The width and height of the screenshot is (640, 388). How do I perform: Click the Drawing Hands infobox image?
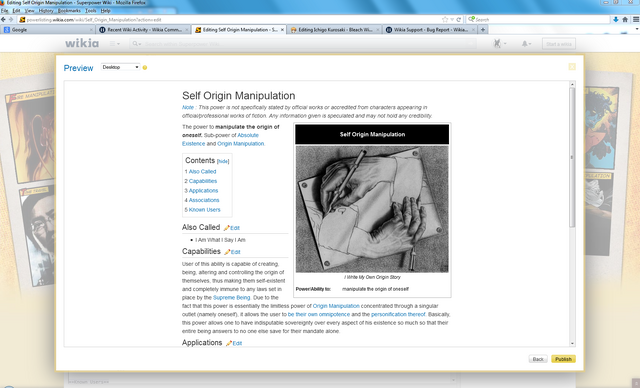pos(372,209)
